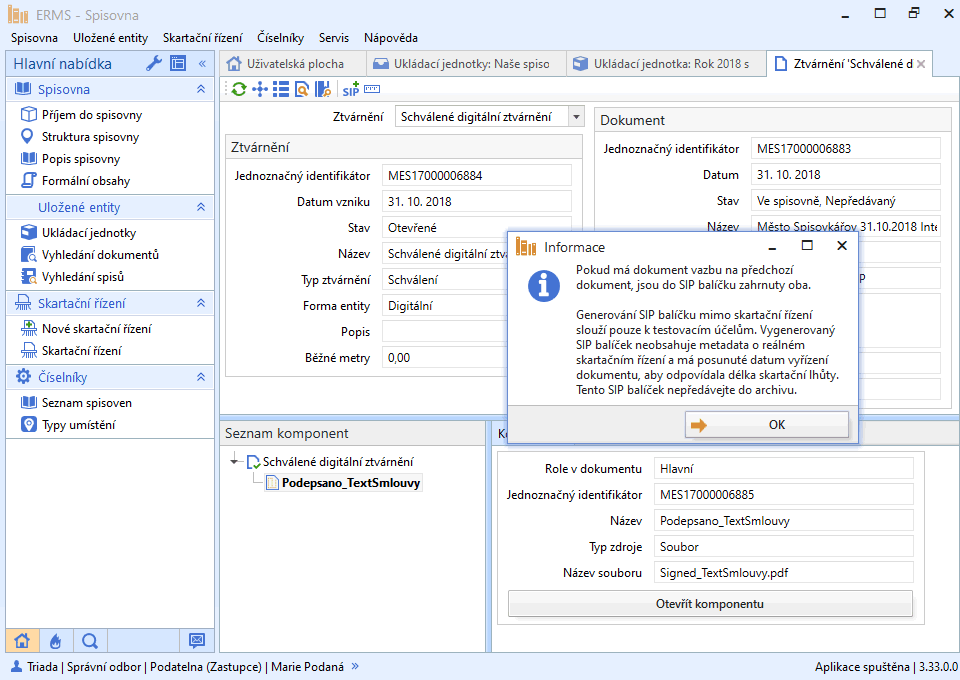The image size is (960, 680).
Task: Start Nové skartační řízení
Action: [x=97, y=329]
